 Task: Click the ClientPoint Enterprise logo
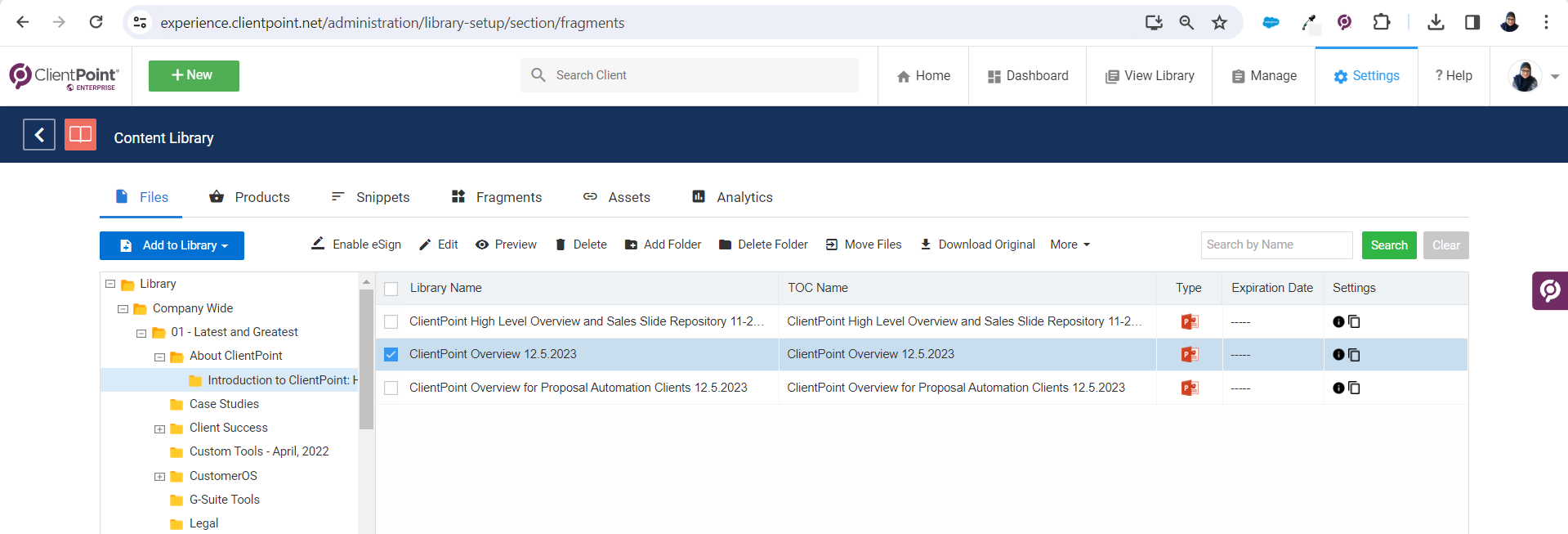pyautogui.click(x=64, y=76)
